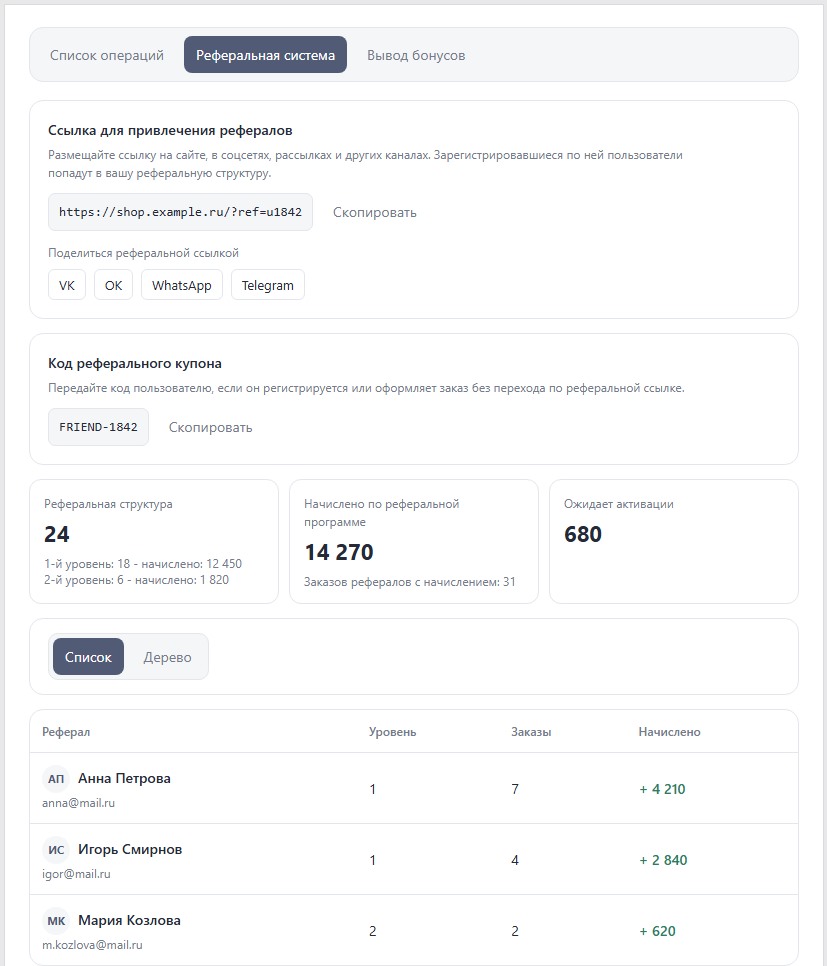827x966 pixels.
Task: Switch to the Вывод бонусов tab
Action: tap(416, 55)
